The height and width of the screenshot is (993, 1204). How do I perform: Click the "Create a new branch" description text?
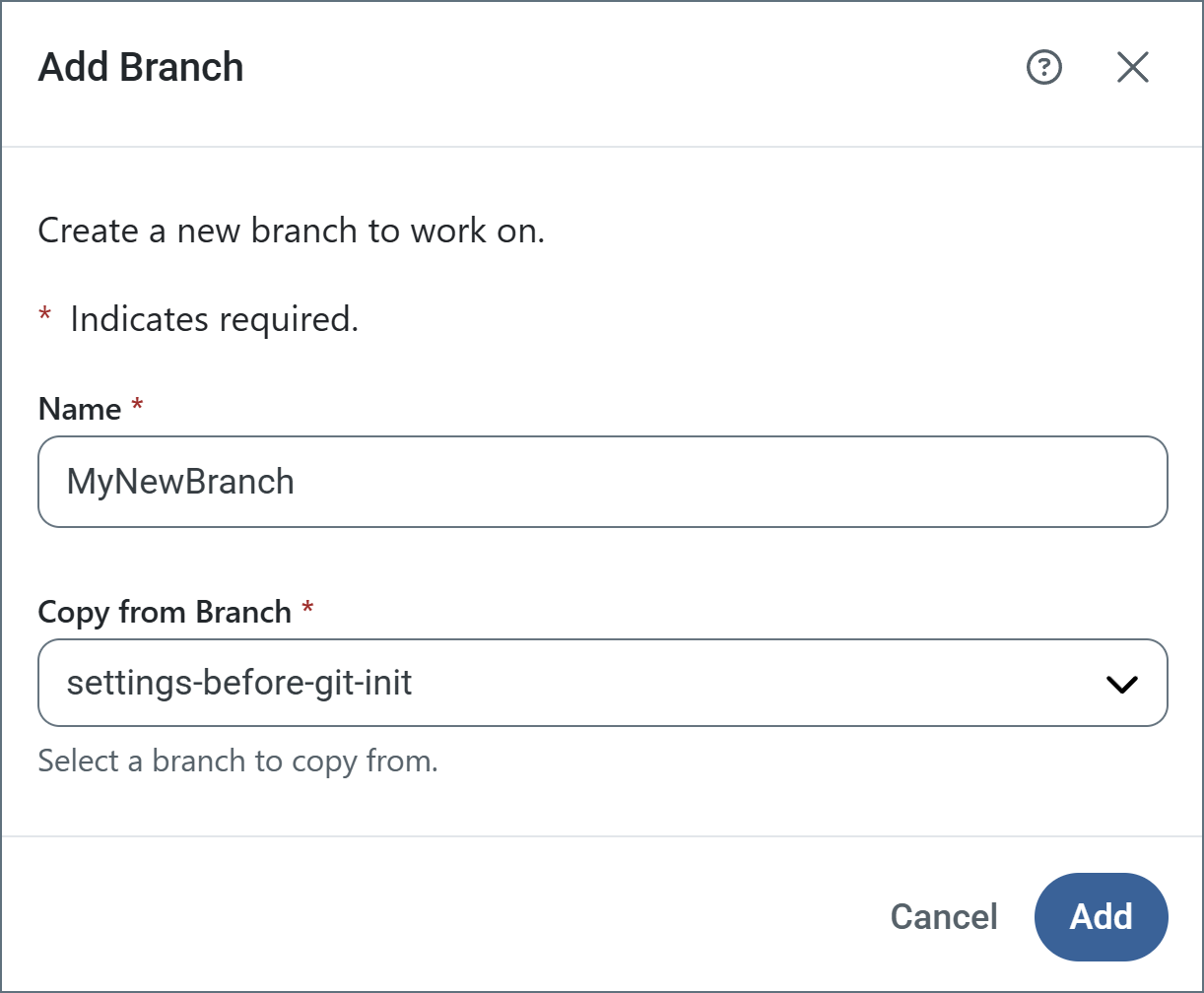click(291, 232)
